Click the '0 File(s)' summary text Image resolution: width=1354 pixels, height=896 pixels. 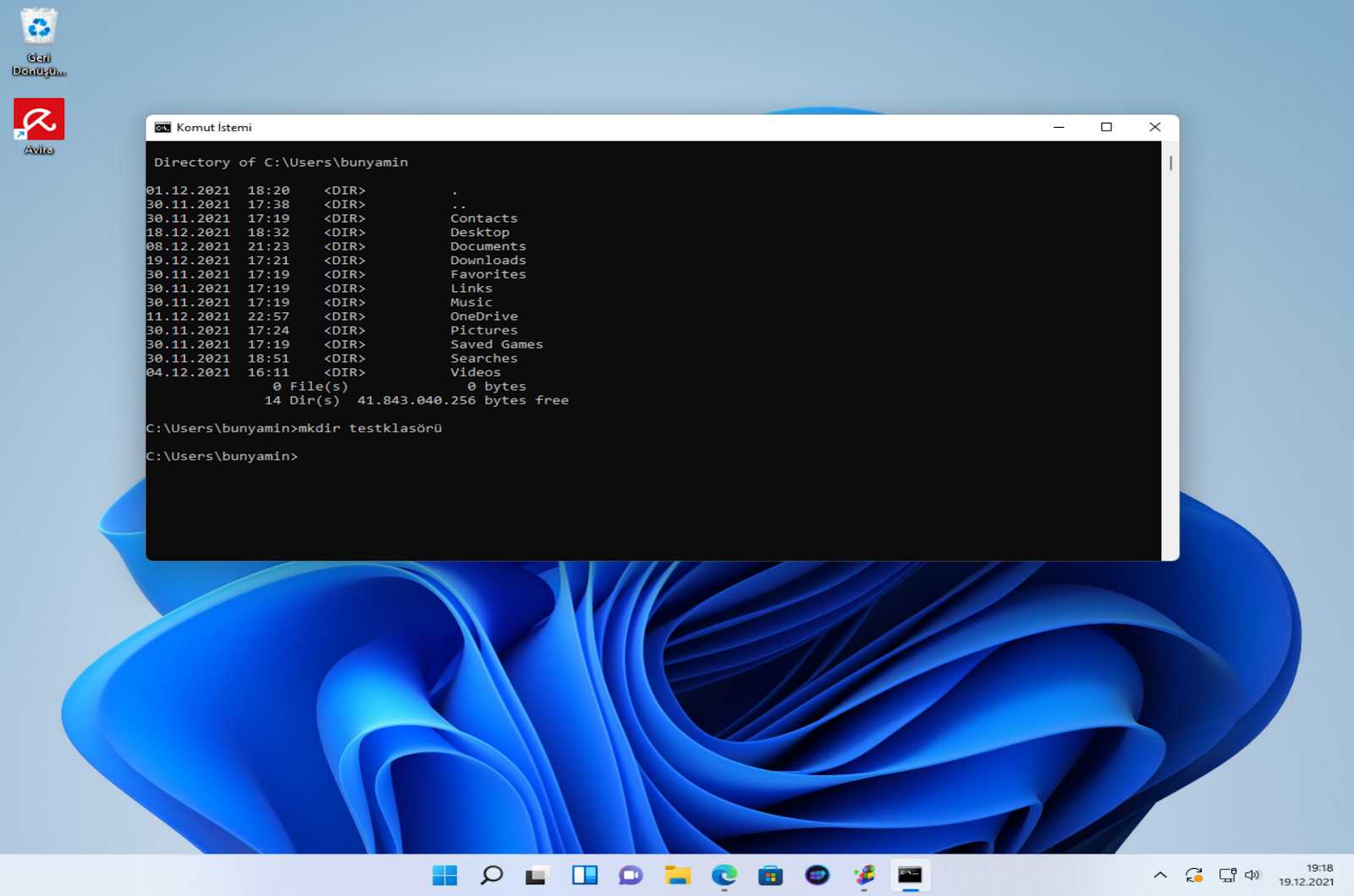[311, 387]
